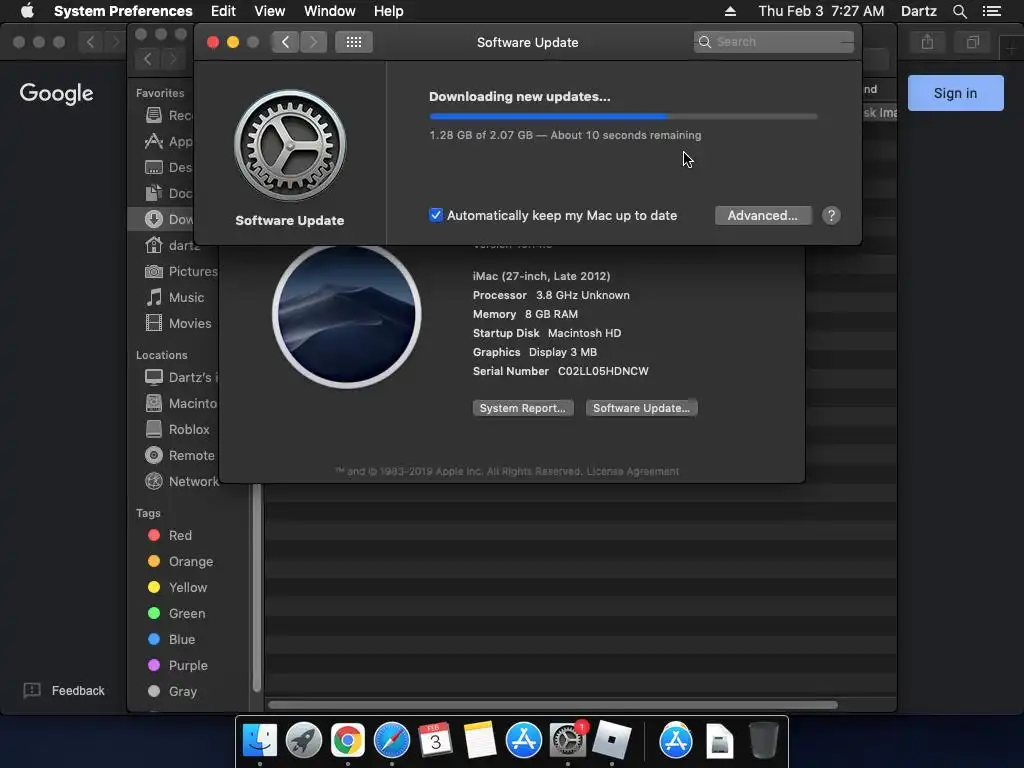Open Software Update help question mark

(831, 216)
